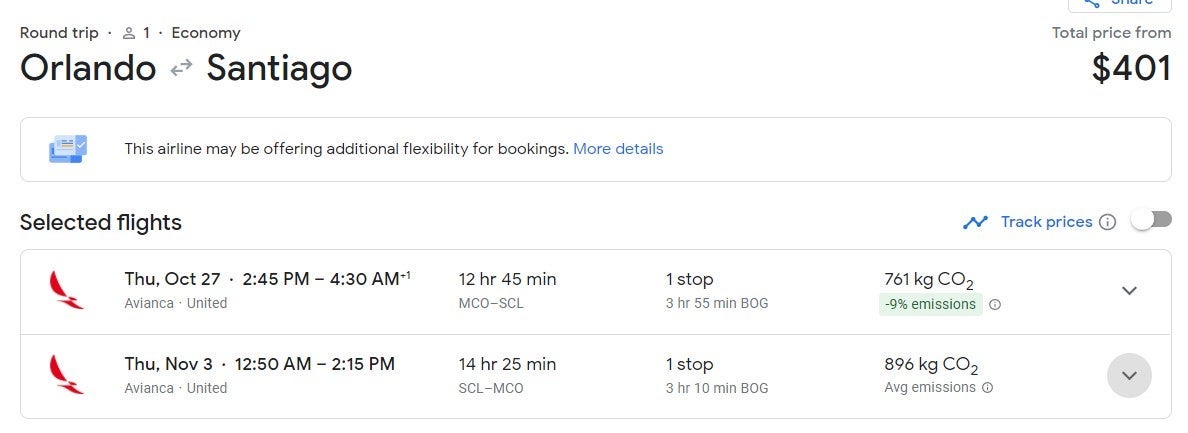The height and width of the screenshot is (433, 1188).
Task: Click the $401 total price
Action: (x=1131, y=69)
